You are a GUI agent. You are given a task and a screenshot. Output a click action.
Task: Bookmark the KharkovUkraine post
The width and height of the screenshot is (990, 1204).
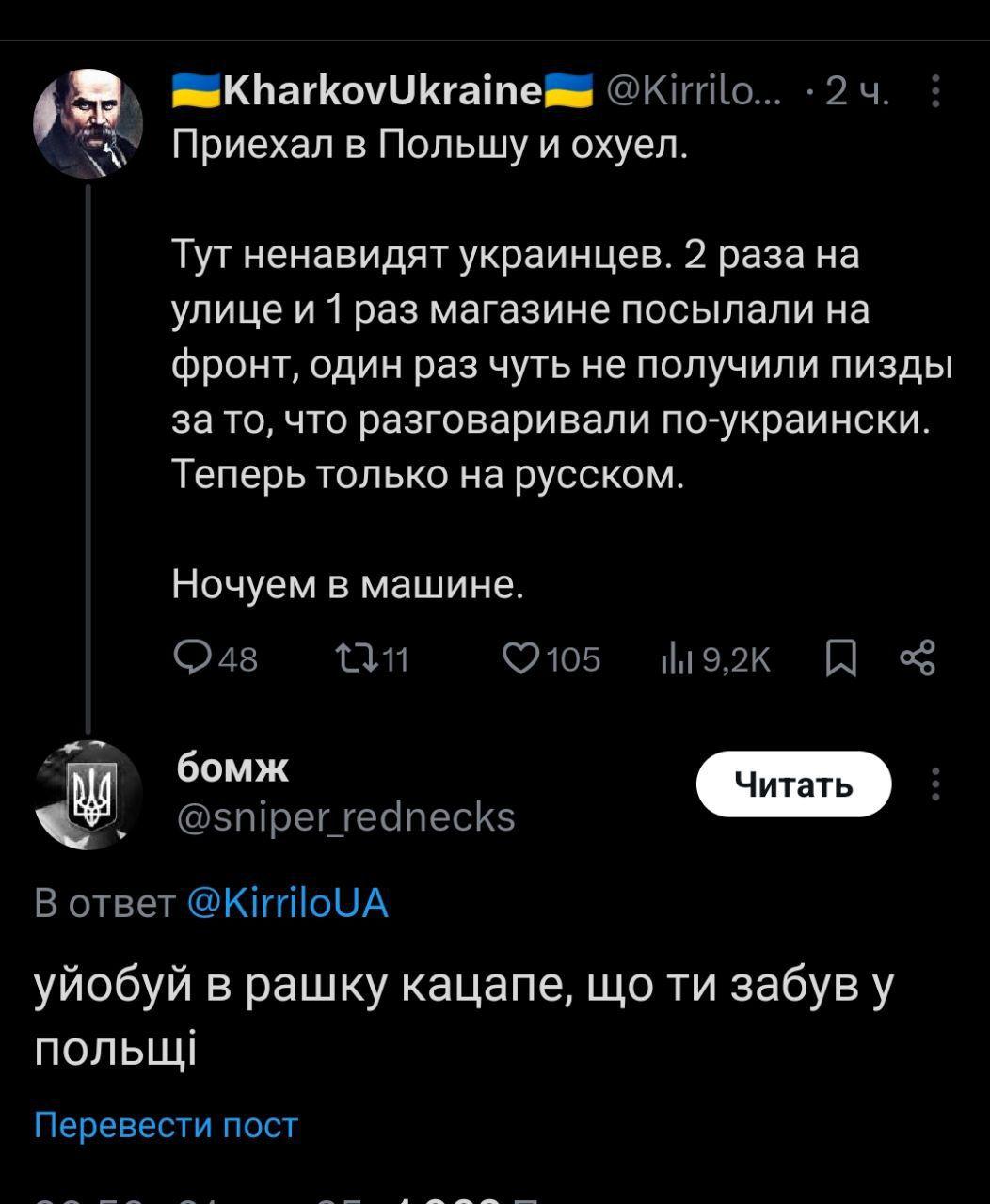click(840, 658)
